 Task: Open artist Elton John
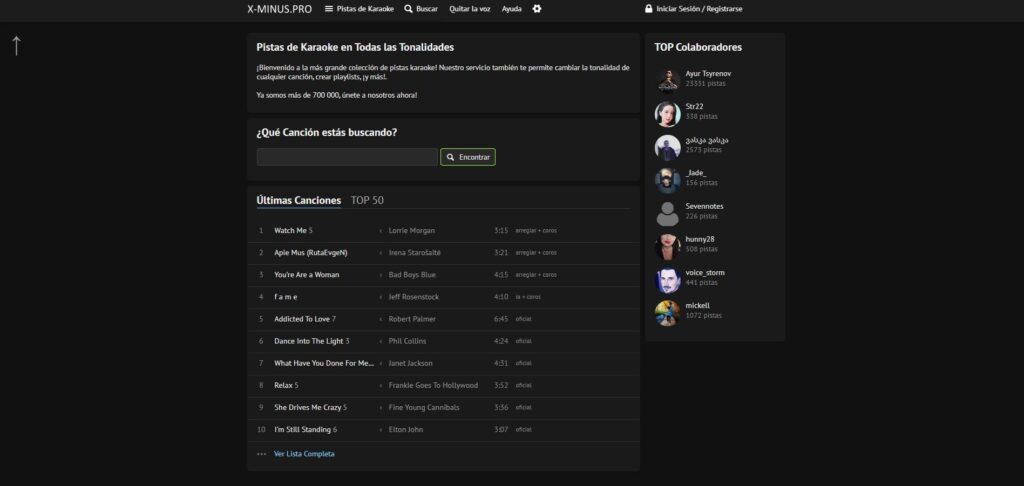click(x=406, y=430)
